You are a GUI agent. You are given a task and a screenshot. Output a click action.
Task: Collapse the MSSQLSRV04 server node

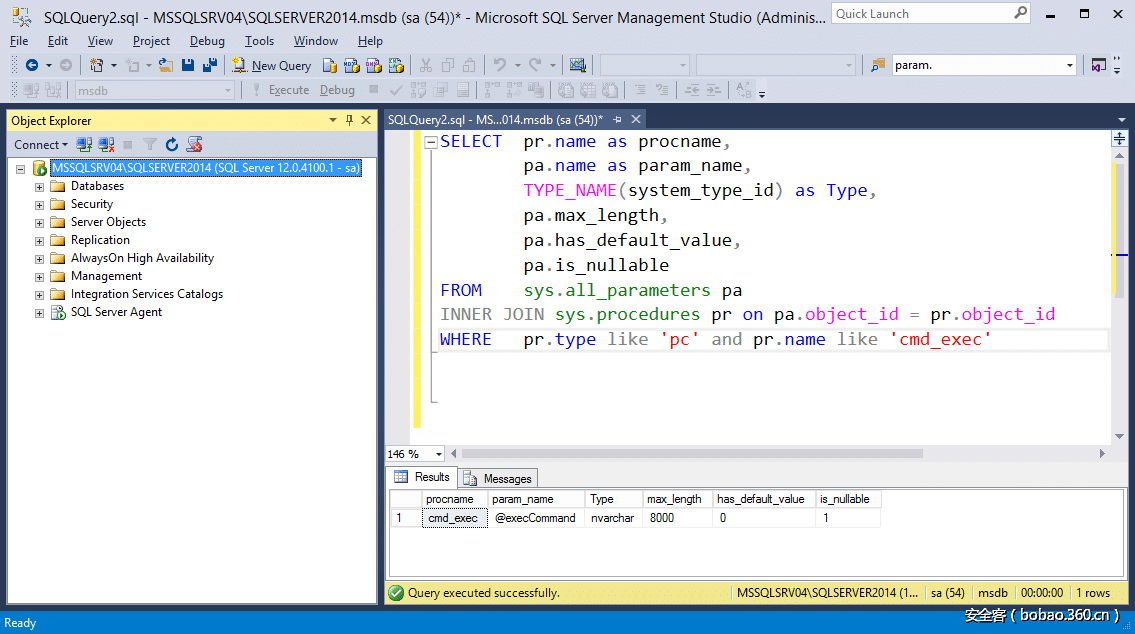(20, 168)
